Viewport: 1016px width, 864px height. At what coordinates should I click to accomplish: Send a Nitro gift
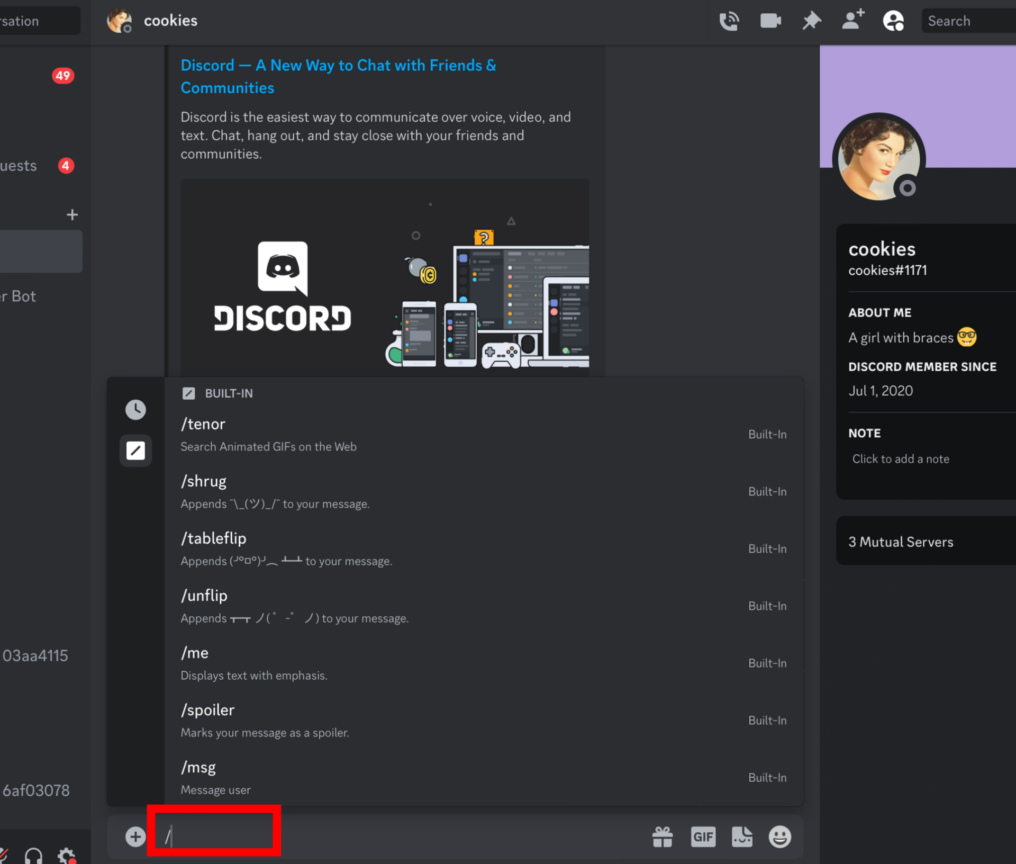pos(662,836)
